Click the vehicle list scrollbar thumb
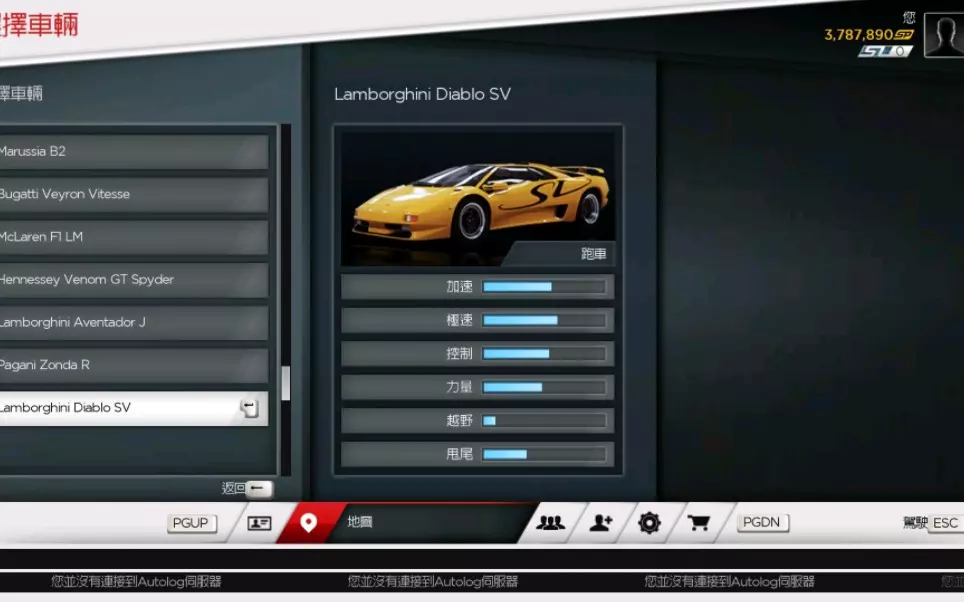The image size is (964, 602). point(285,383)
